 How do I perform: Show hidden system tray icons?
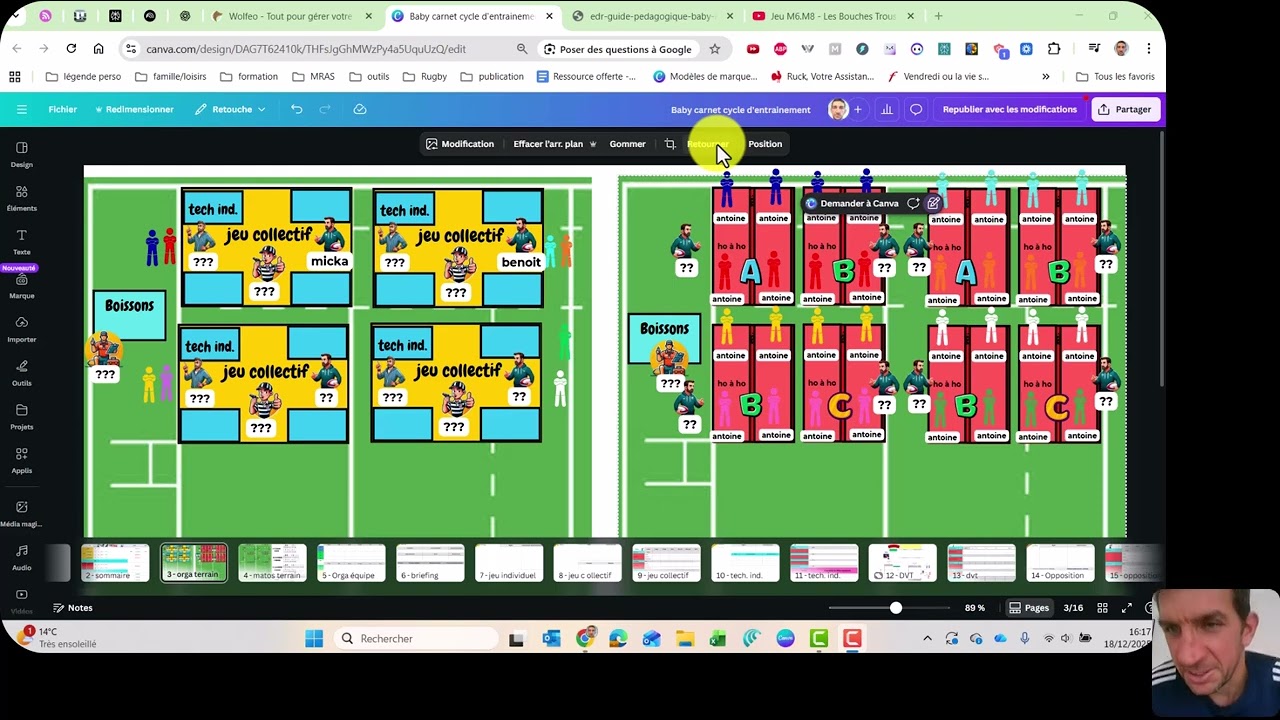point(927,638)
